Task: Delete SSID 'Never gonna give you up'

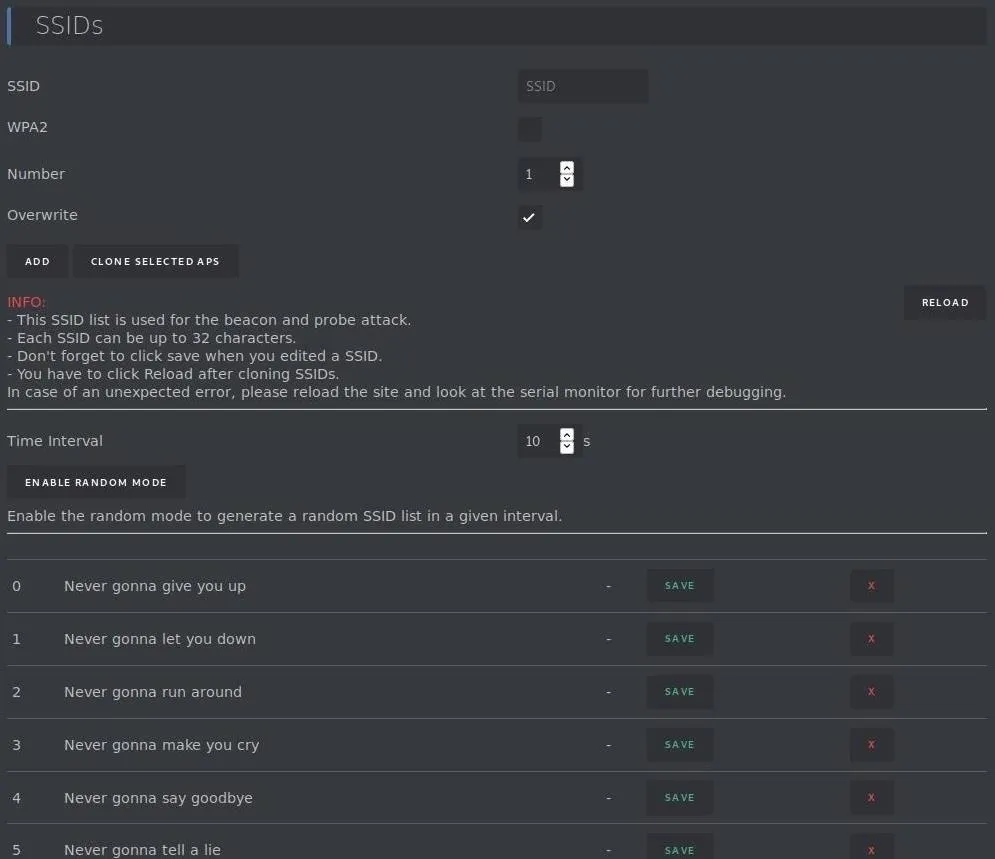Action: 871,586
